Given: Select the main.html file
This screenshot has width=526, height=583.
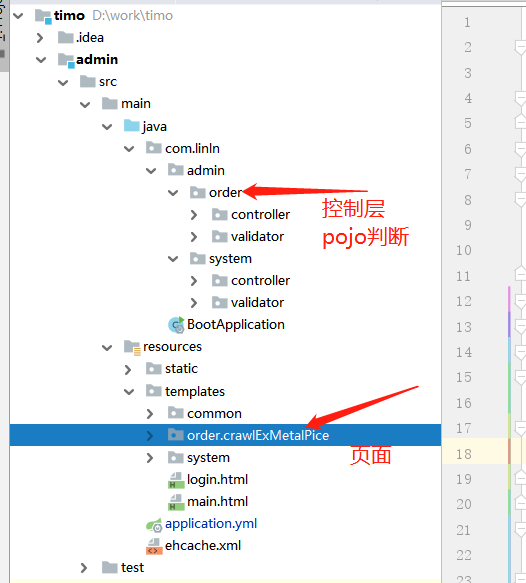Looking at the screenshot, I should [217, 502].
